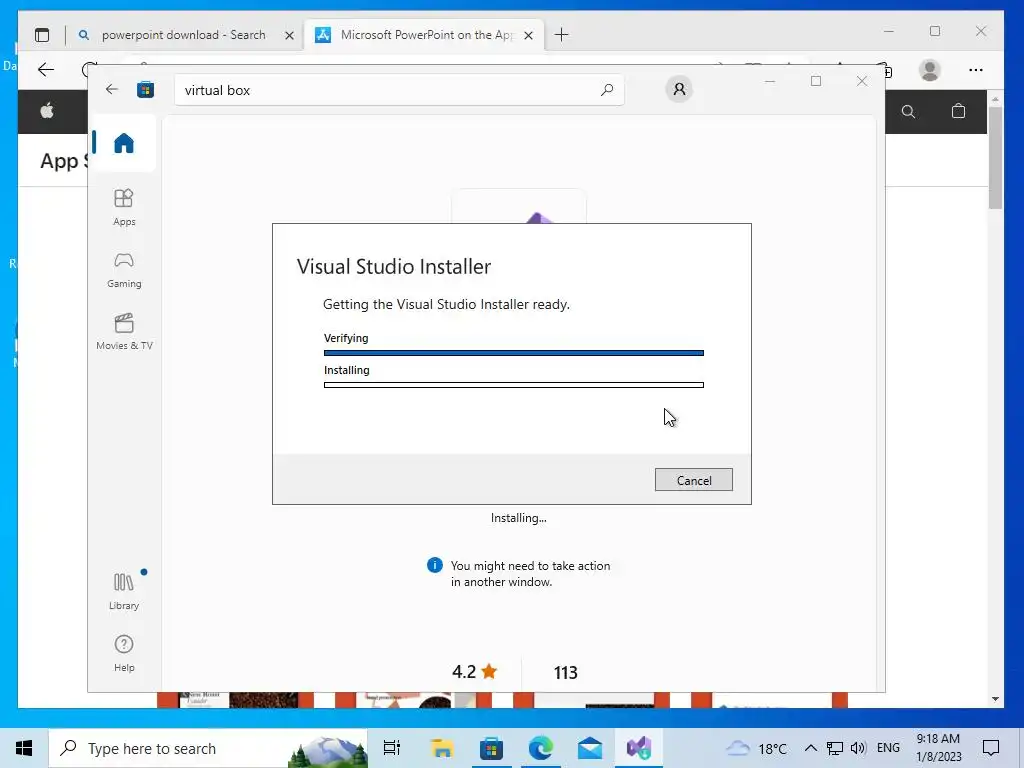1024x768 pixels.
Task: Open Edge profile avatar
Action: 929,70
